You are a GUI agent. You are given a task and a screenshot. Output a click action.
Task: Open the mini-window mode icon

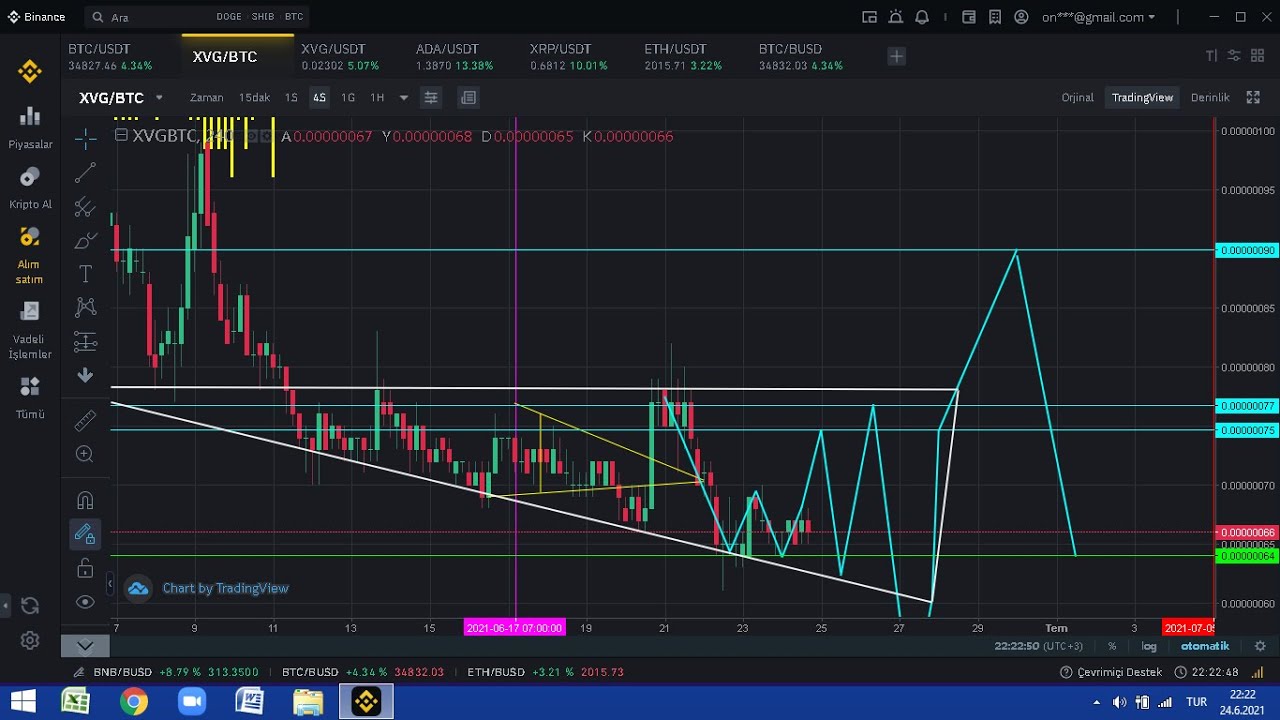click(x=869, y=17)
